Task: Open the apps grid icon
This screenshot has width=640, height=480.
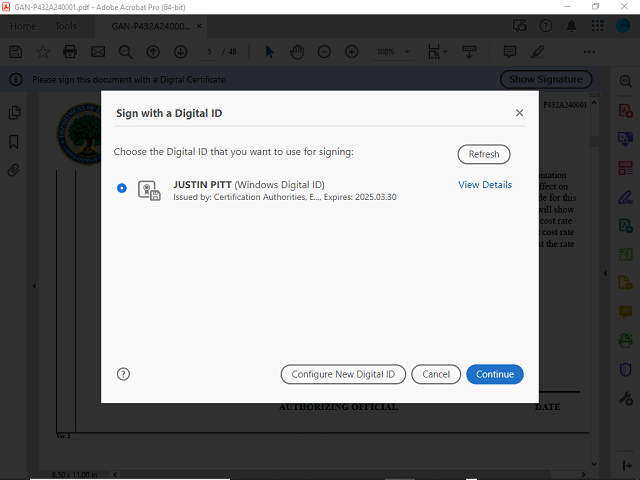Action: click(597, 26)
